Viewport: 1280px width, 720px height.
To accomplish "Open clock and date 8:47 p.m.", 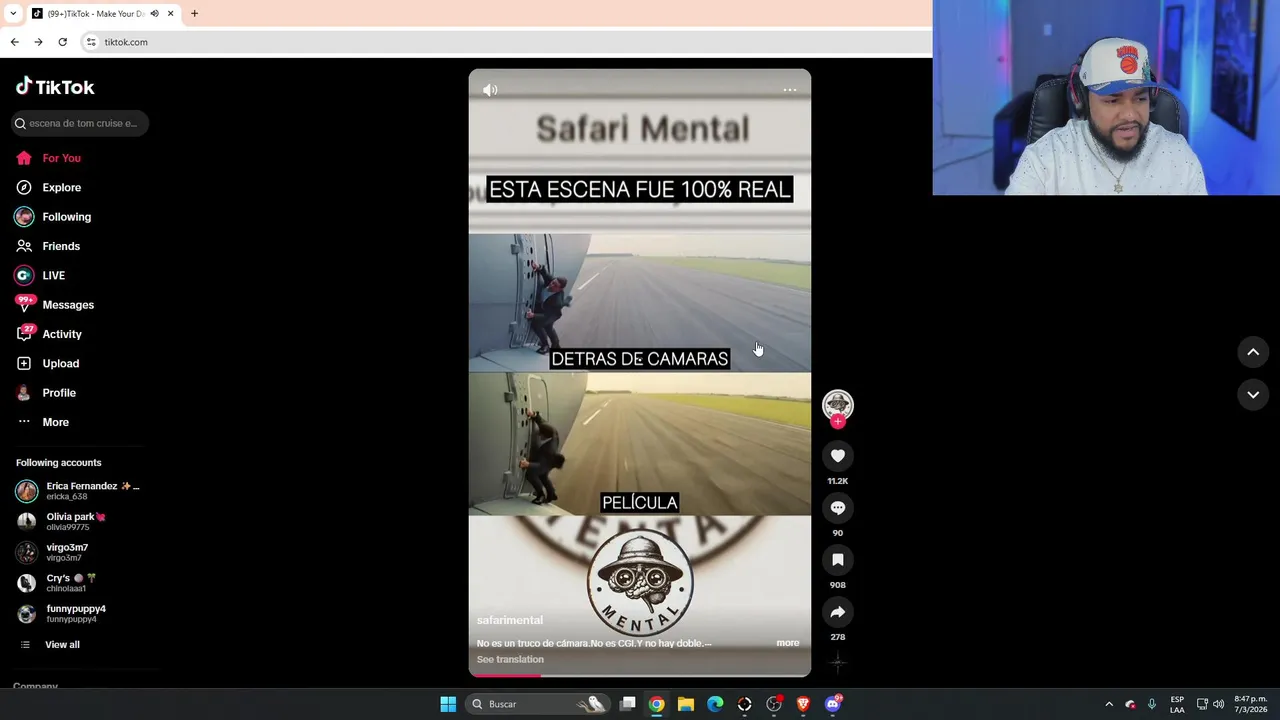I will [1250, 704].
